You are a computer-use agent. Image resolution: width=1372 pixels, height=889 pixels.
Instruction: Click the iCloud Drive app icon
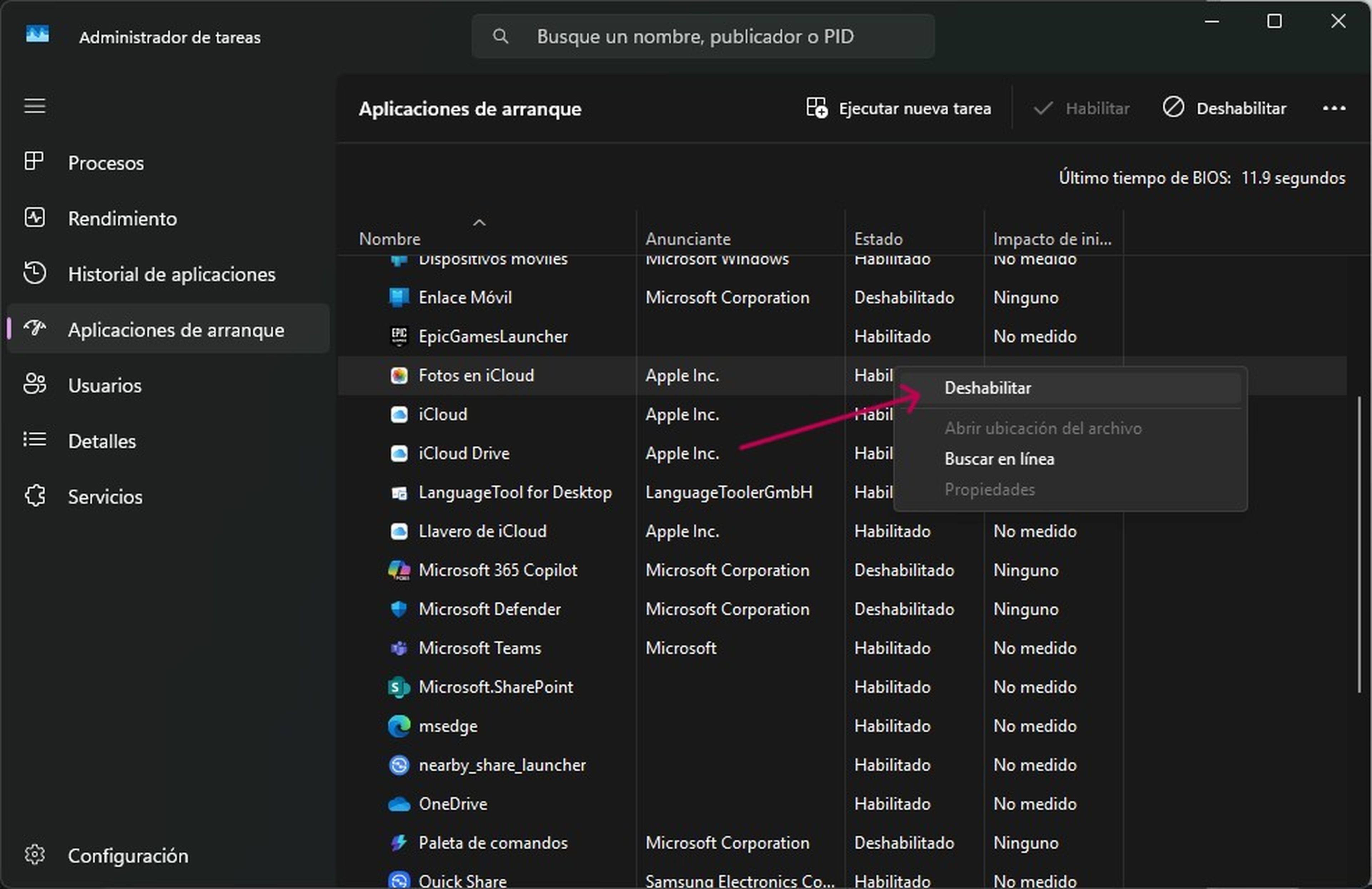click(x=399, y=454)
